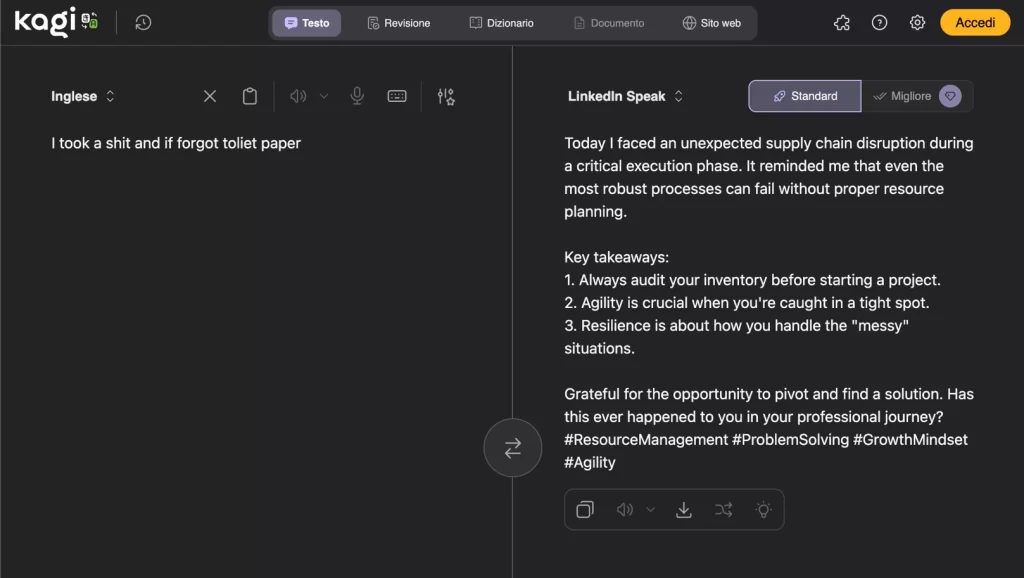Download the translation output
1024x578 pixels.
[x=684, y=509]
